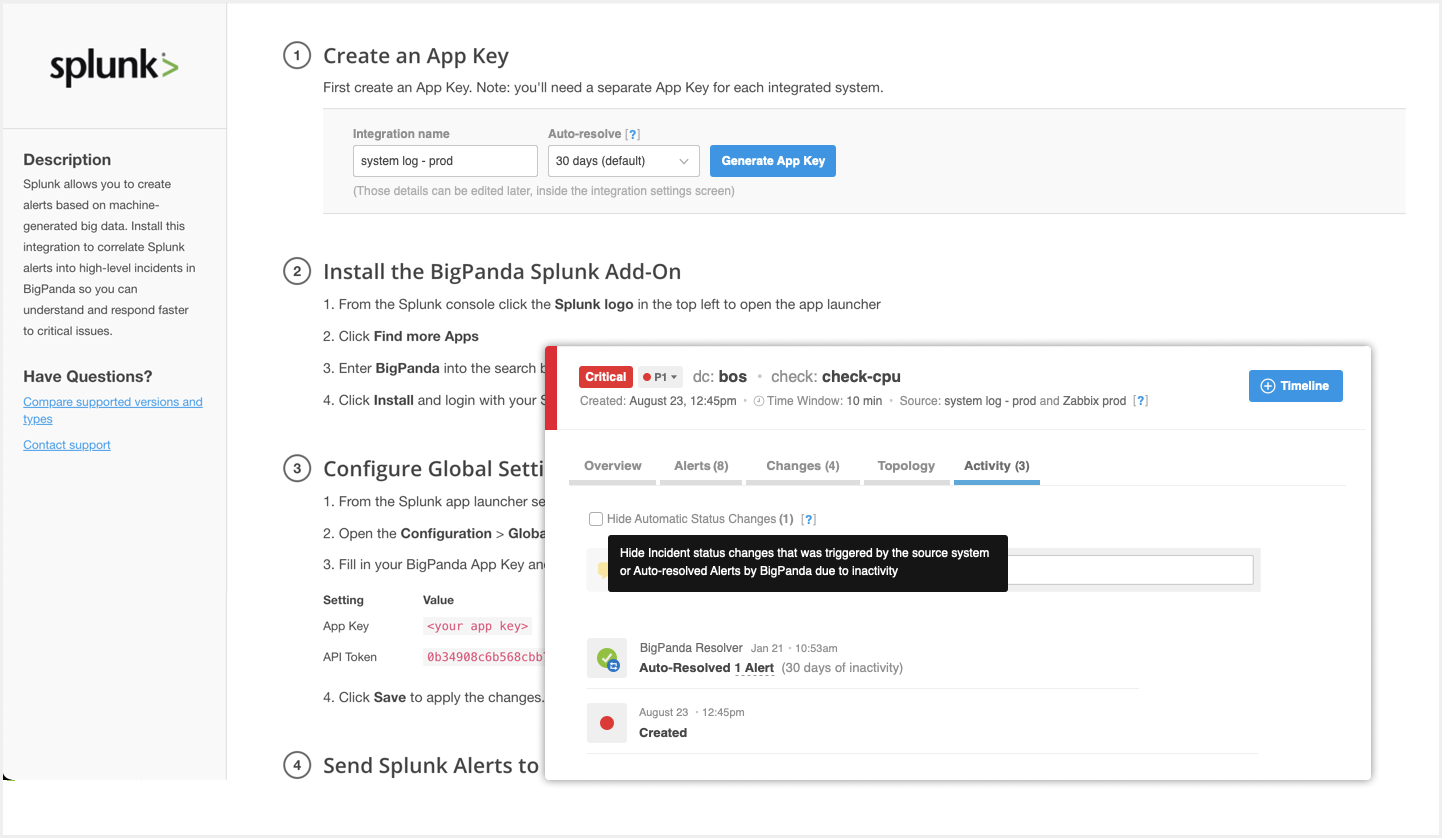Click the Auto-Resolved green check icon

[x=607, y=659]
